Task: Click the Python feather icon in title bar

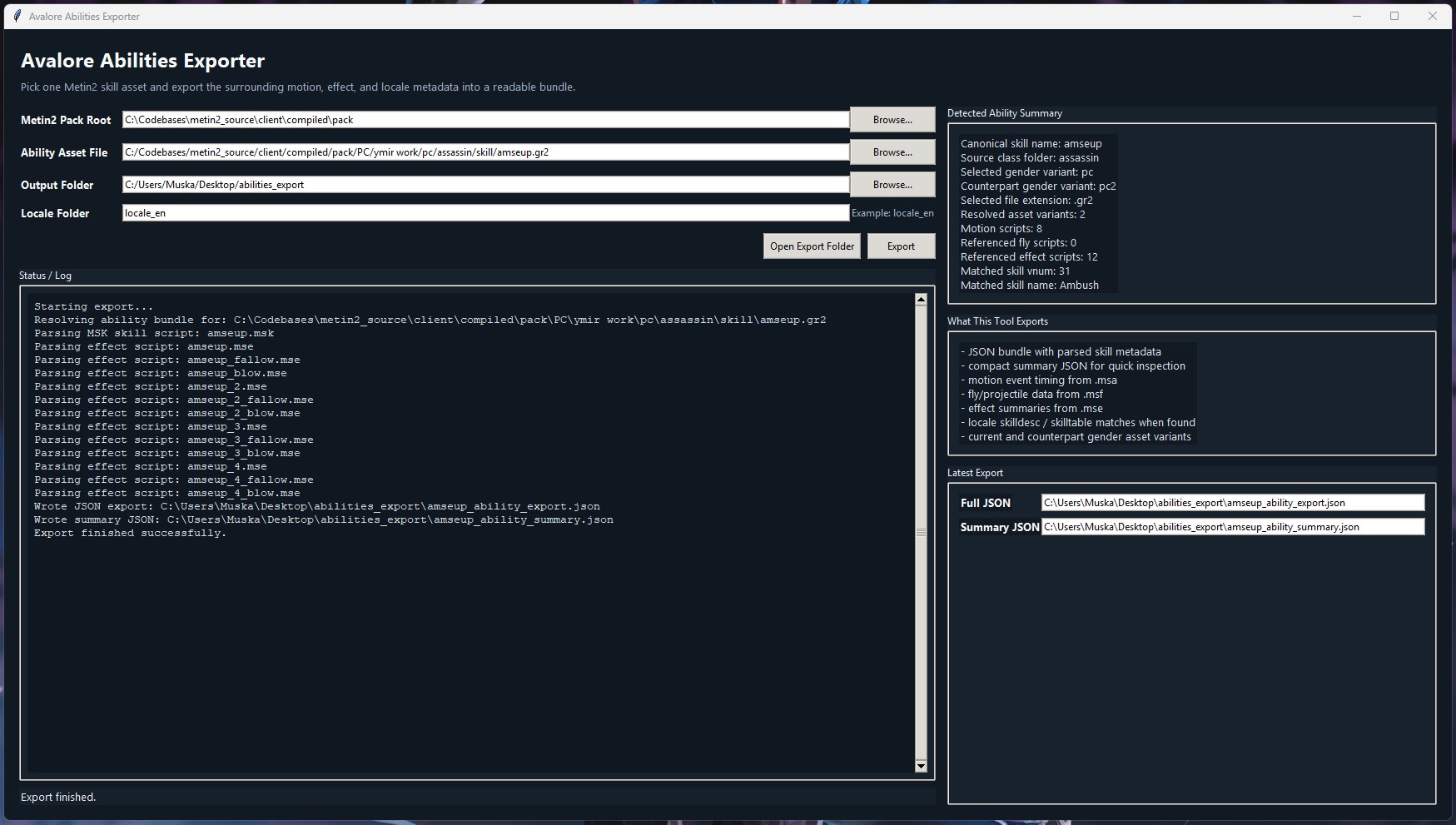Action: click(16, 15)
